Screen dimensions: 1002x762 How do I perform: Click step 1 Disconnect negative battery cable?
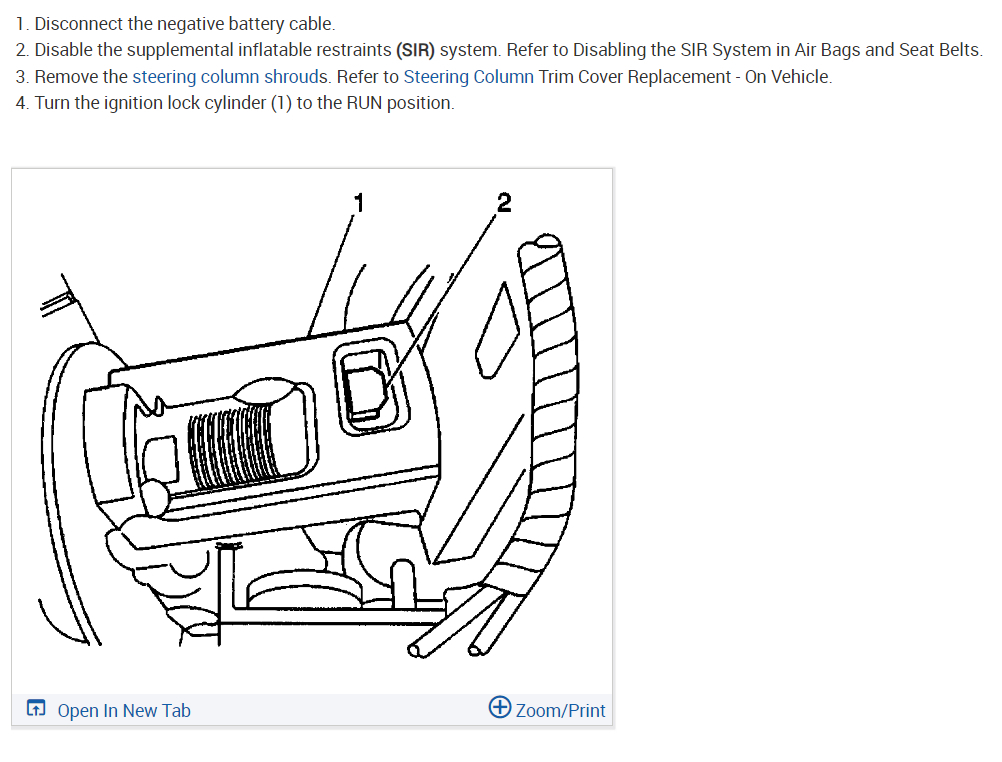coord(175,24)
